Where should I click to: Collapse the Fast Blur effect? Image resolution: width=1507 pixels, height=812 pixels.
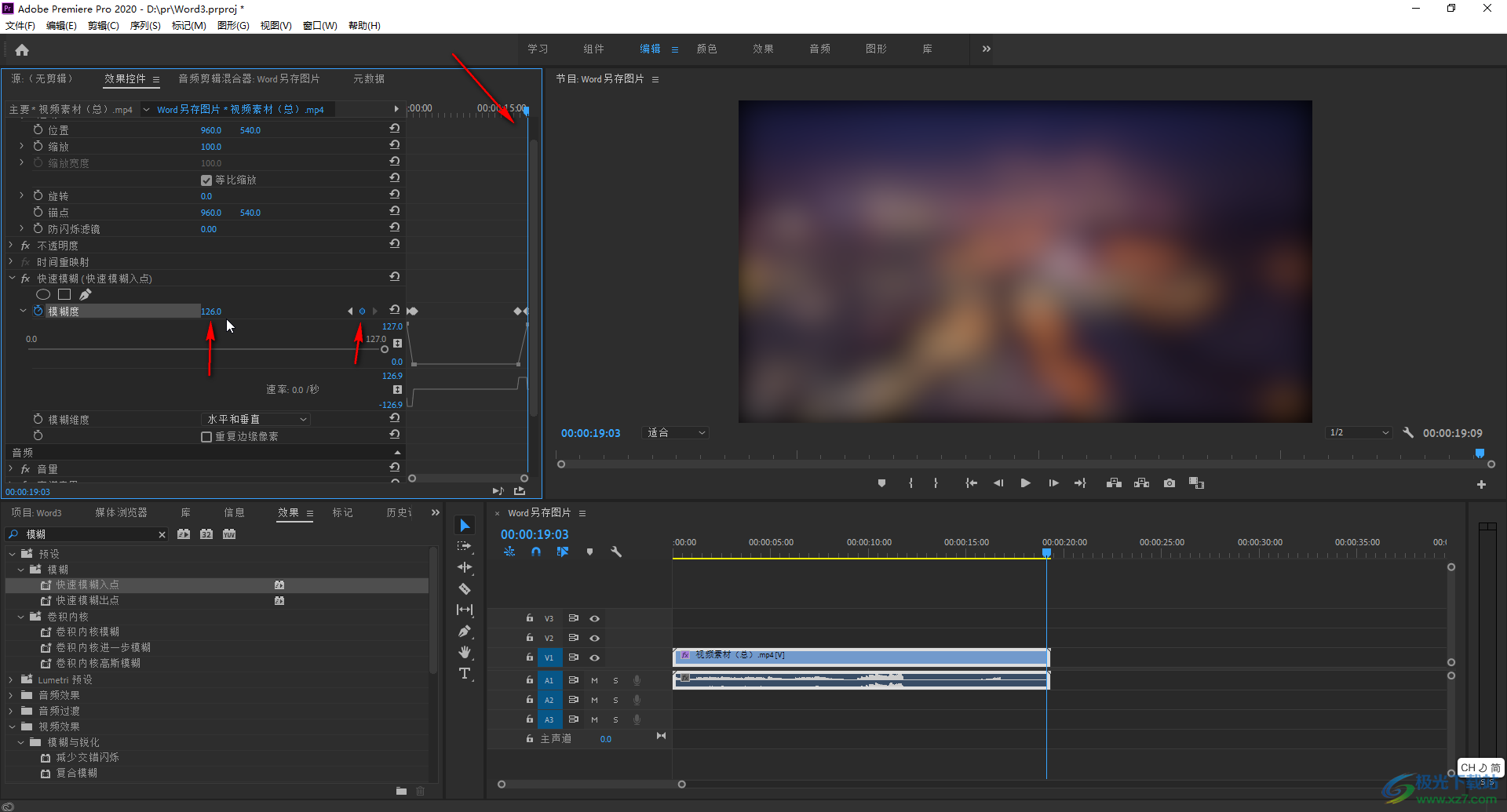[11, 279]
